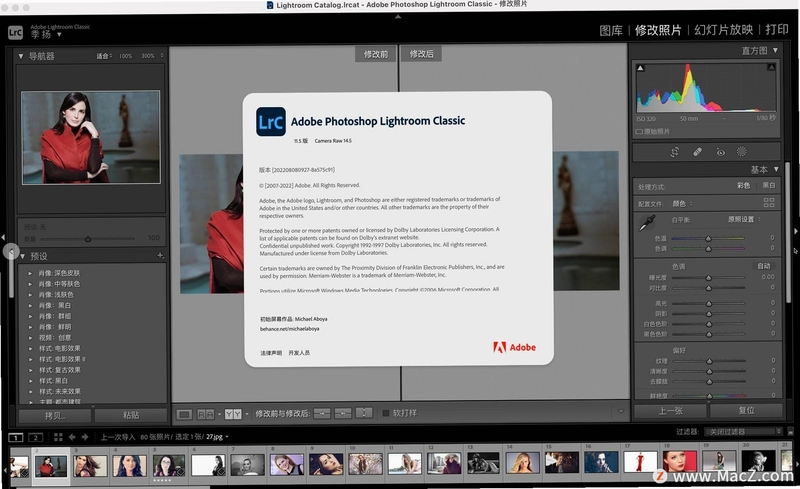Swap before and after settings
This screenshot has width=800, height=489.
point(364,412)
